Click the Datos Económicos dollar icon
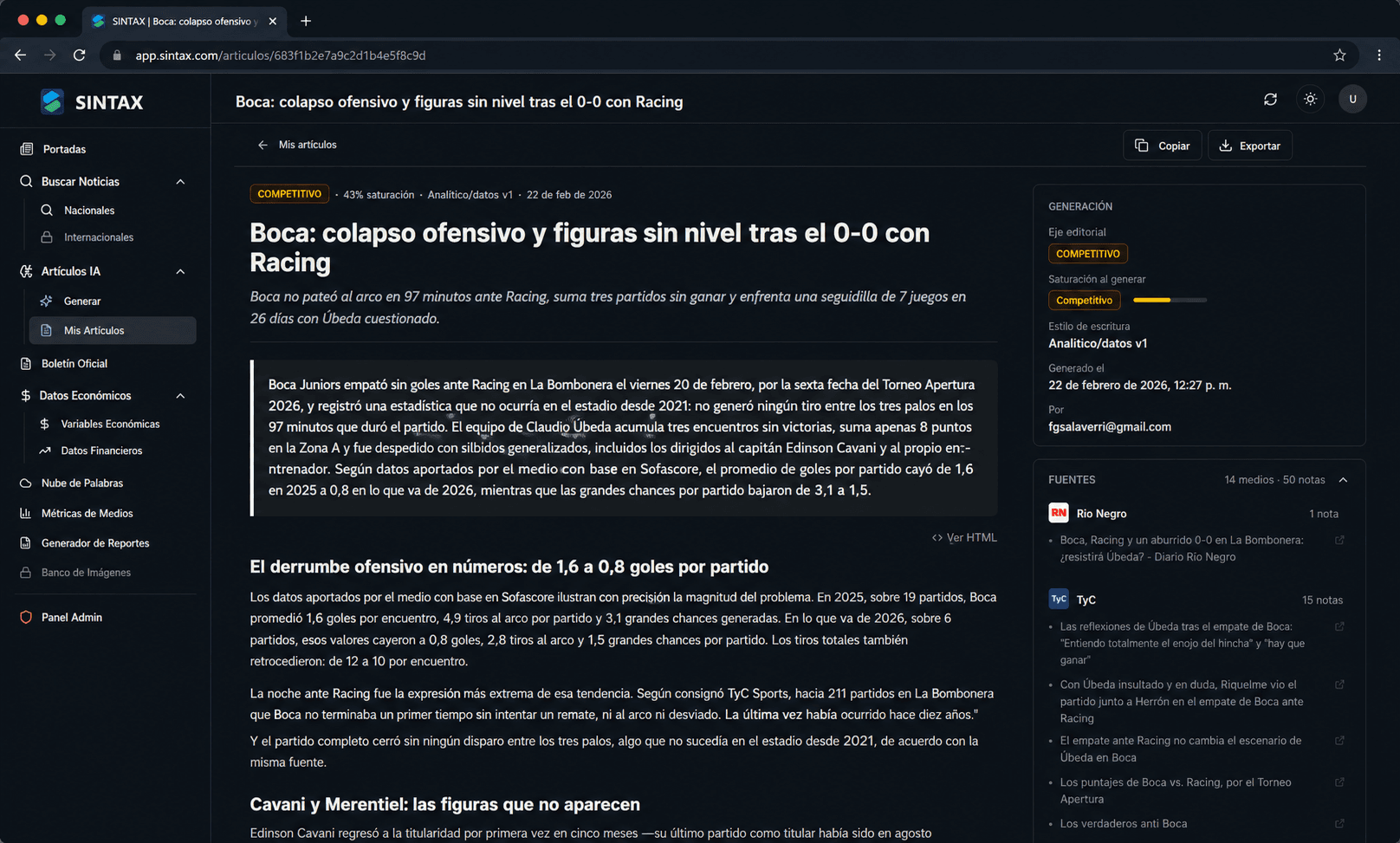This screenshot has width=1400, height=843. 26,396
